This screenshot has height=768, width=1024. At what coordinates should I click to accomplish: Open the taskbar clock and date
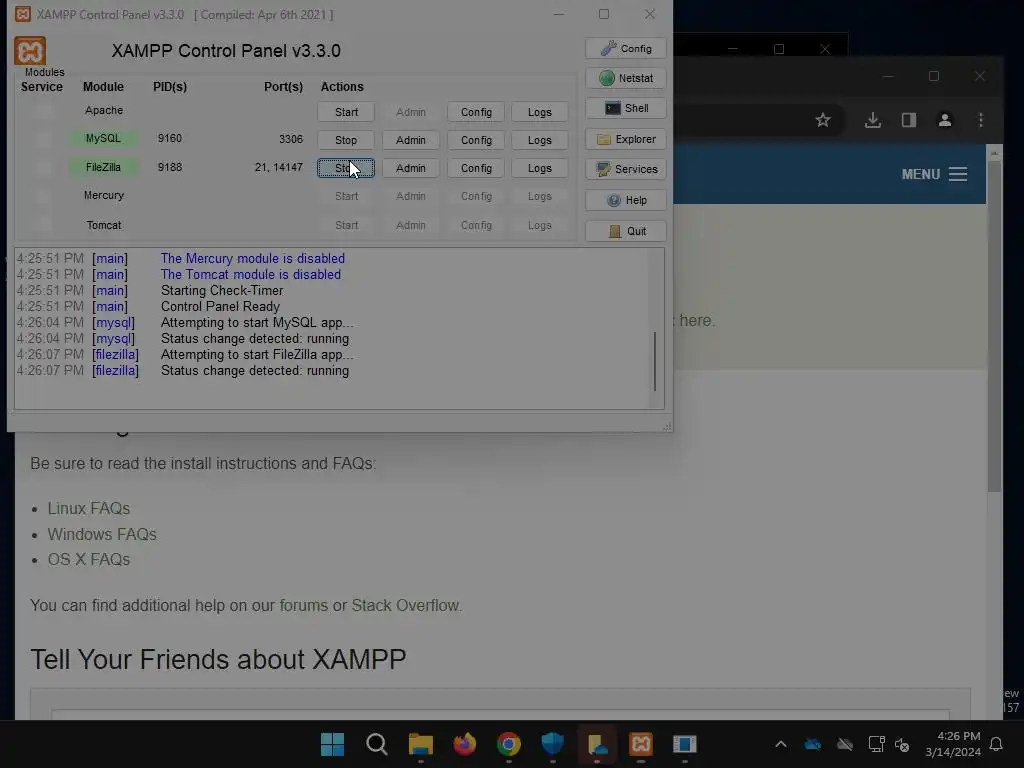(x=953, y=744)
